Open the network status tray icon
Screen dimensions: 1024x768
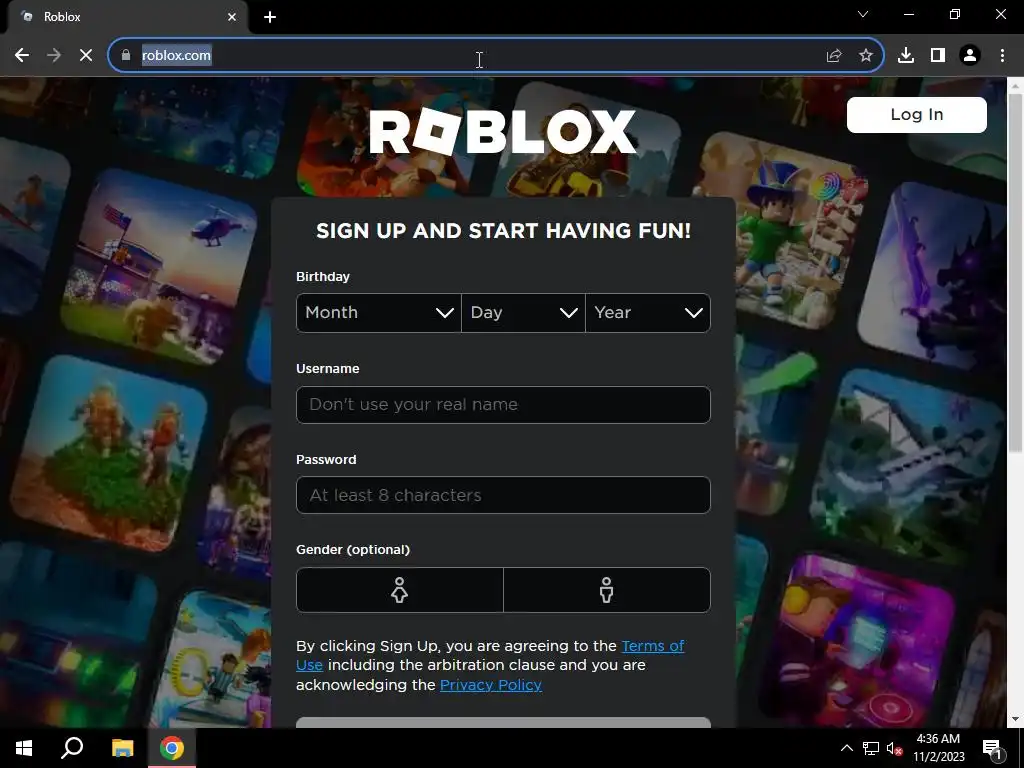tap(871, 748)
